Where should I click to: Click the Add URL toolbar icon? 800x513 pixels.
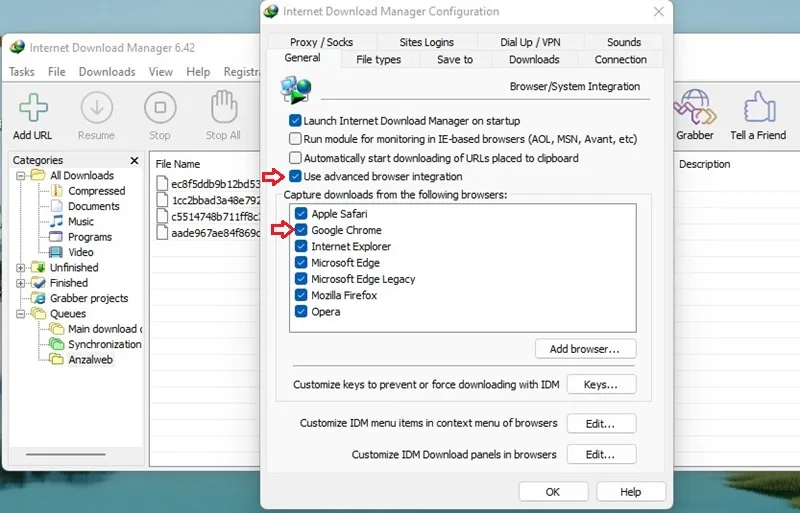(x=33, y=108)
